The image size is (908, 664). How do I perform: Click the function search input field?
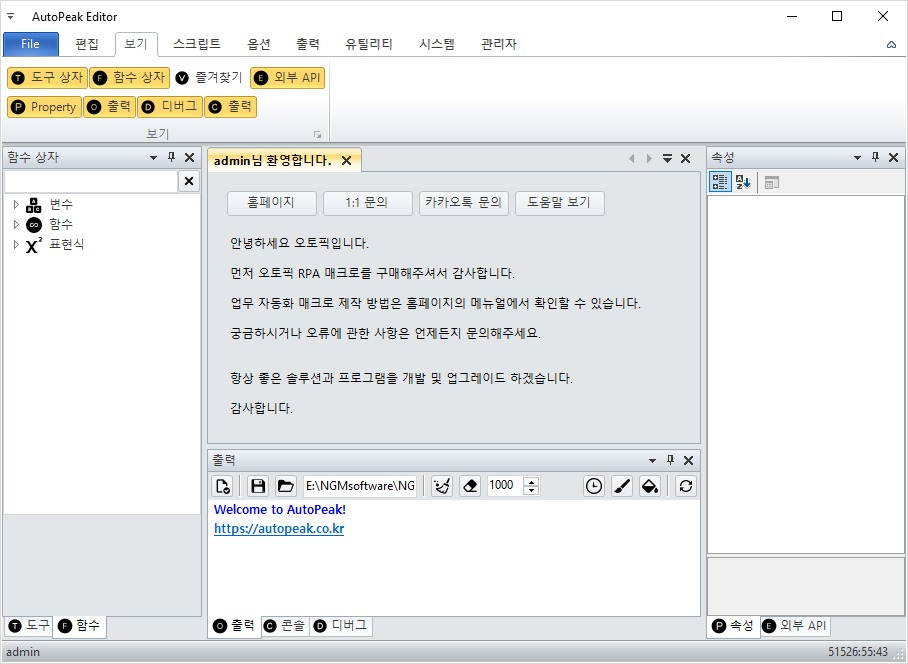pyautogui.click(x=91, y=181)
